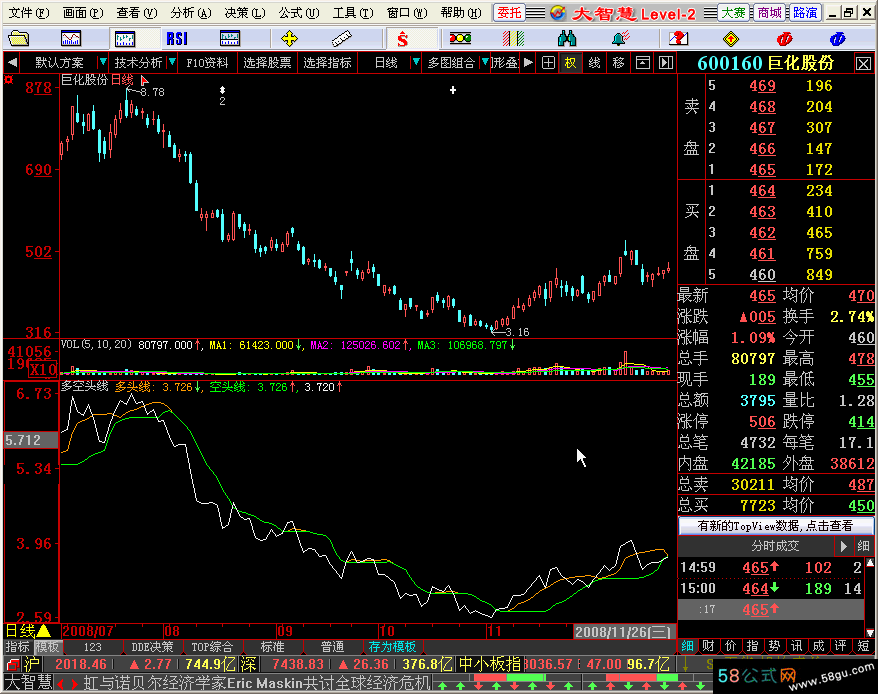The height and width of the screenshot is (694, 878).
Task: Open the lines dropdown after 委托
Action: 535,12
